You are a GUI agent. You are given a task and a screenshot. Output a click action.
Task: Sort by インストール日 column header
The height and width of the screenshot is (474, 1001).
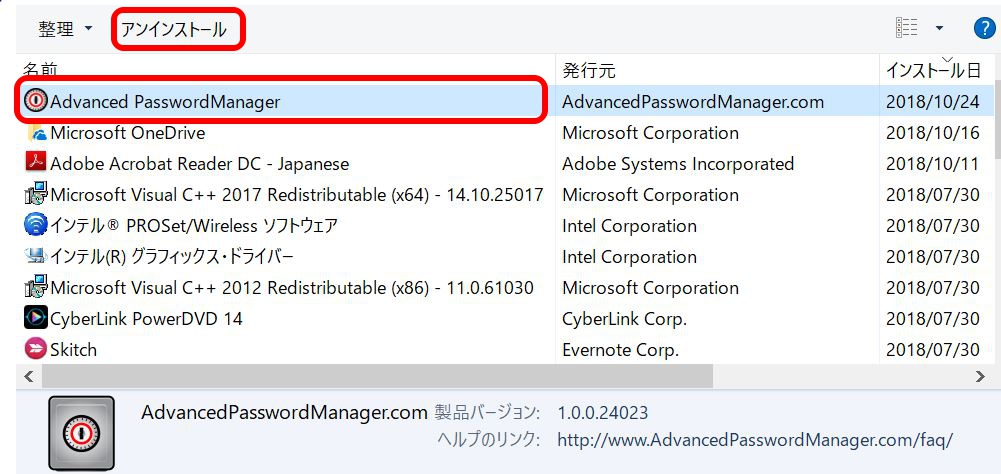coord(932,71)
